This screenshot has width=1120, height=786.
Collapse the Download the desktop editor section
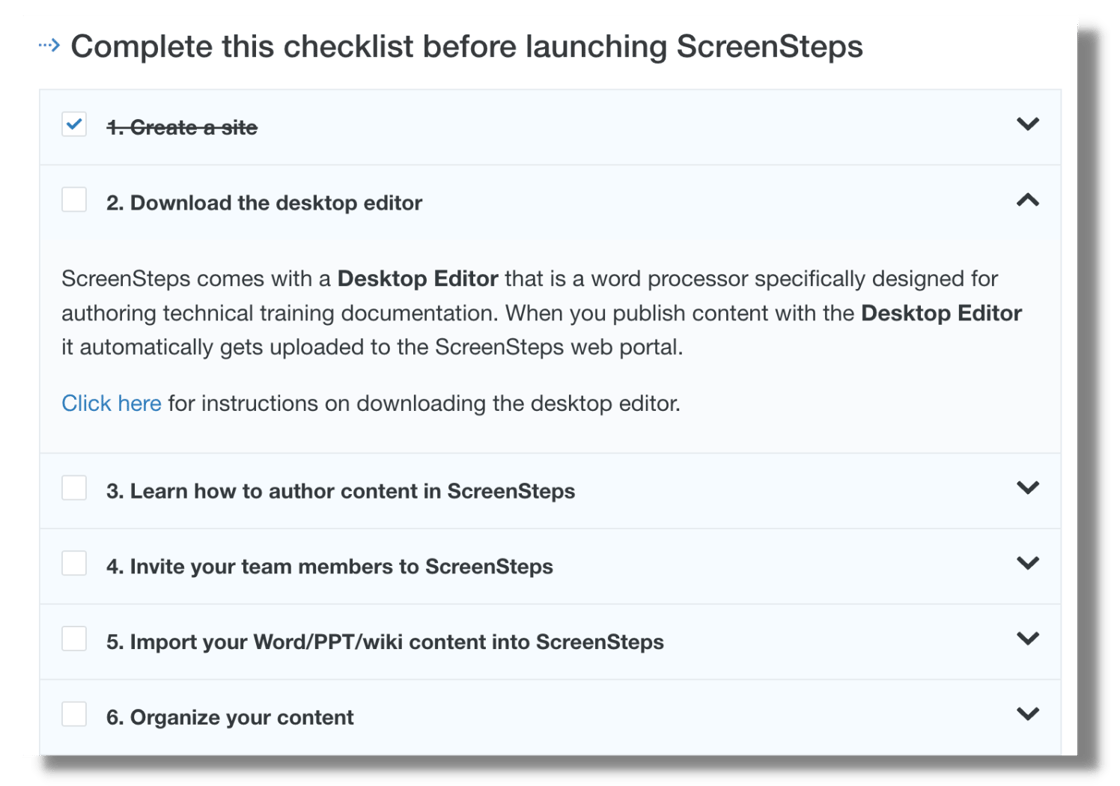click(x=1027, y=200)
